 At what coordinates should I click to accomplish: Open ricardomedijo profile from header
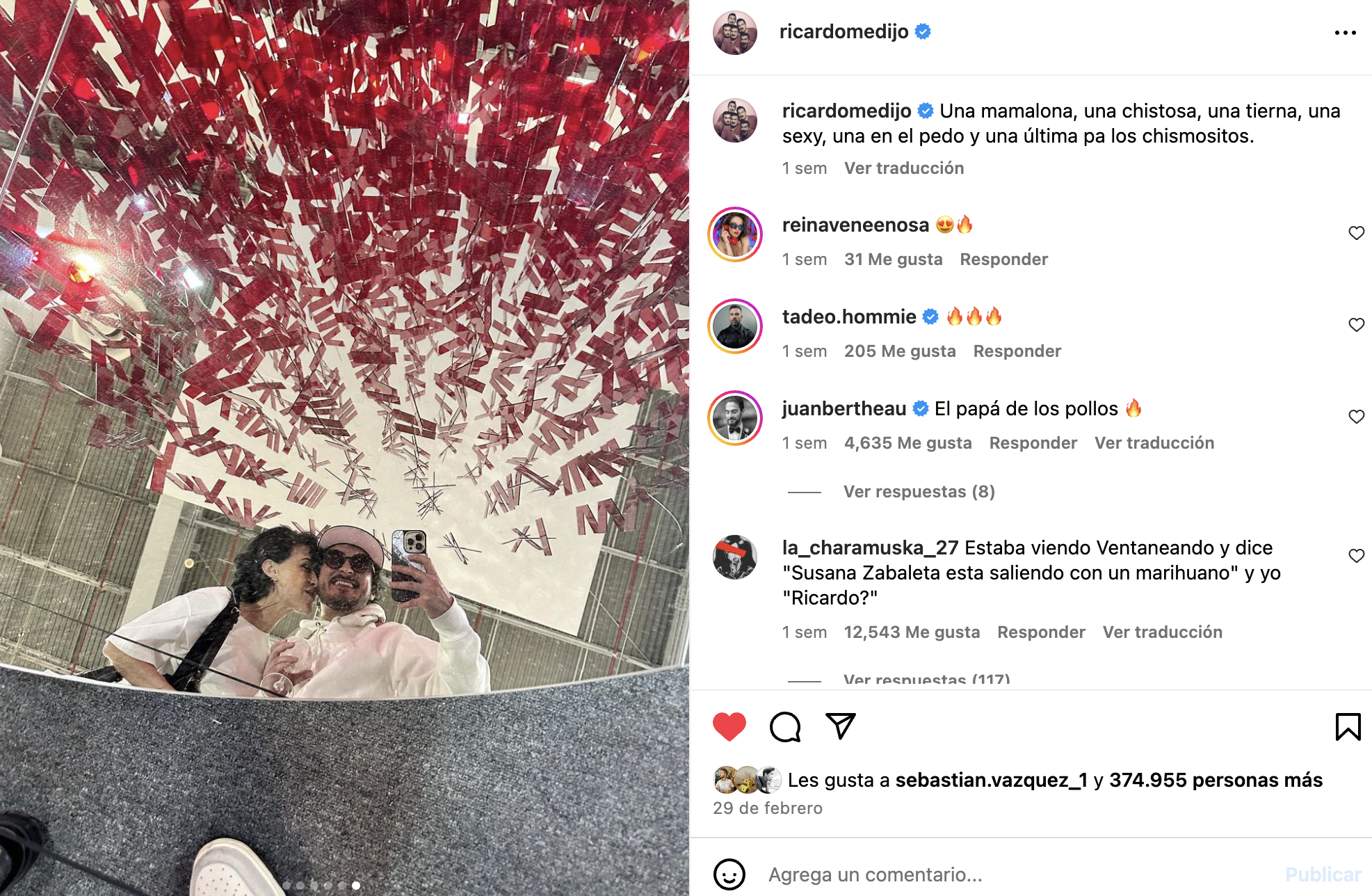(x=844, y=32)
